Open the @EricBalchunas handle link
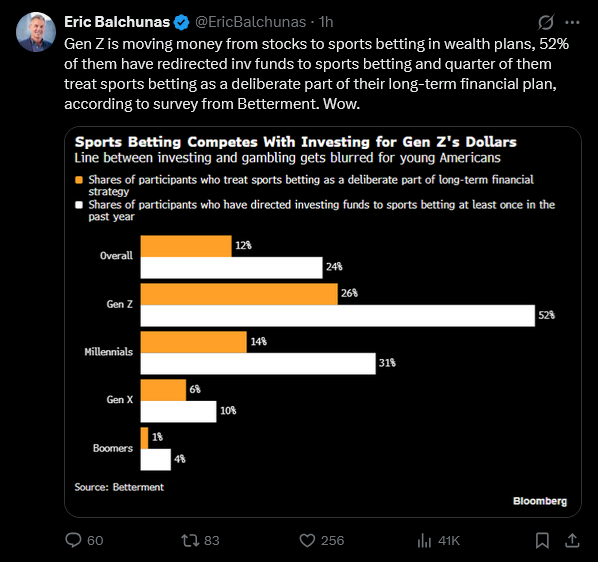The image size is (598, 562). point(251,22)
